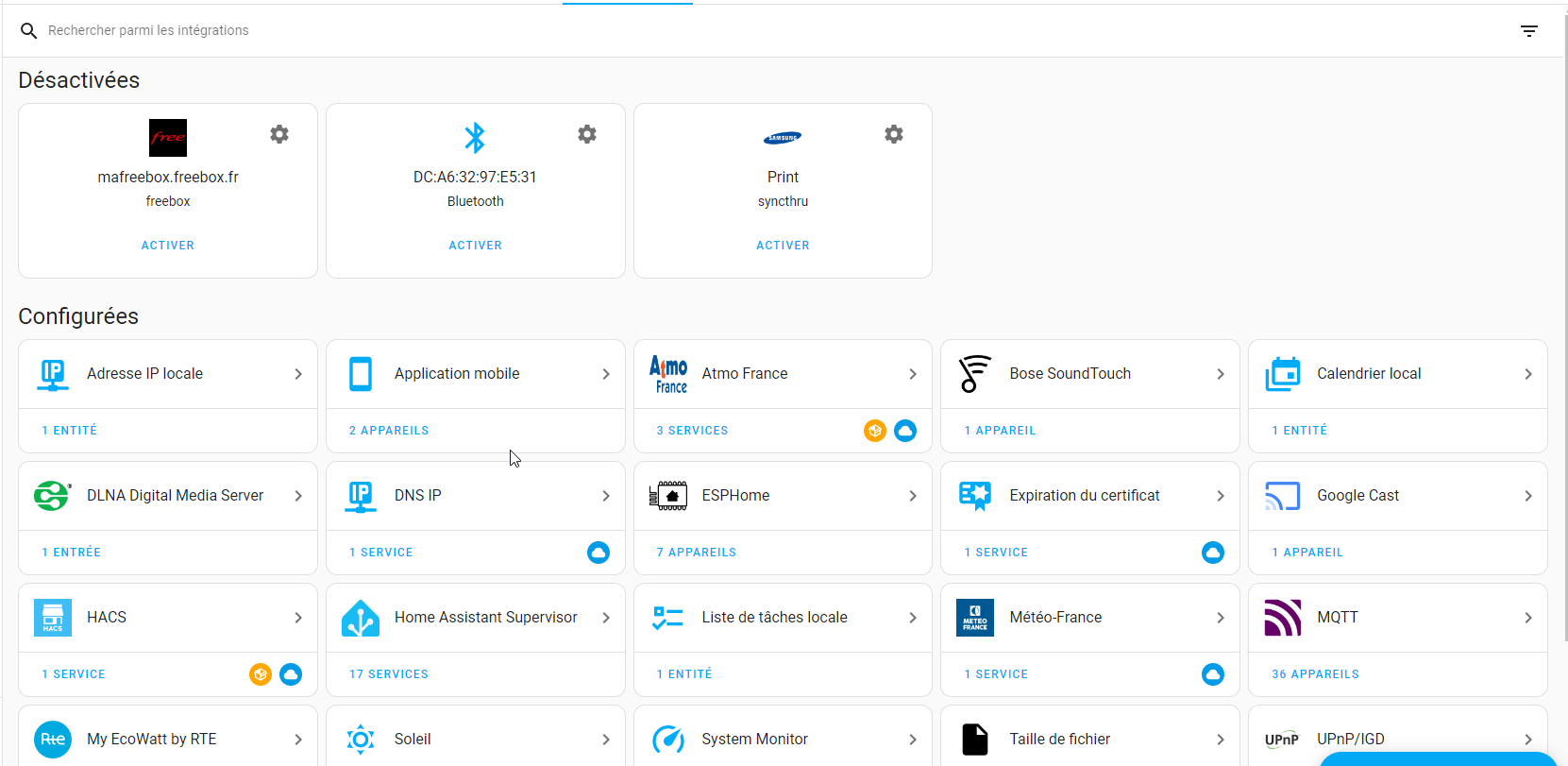Viewport: 1568px width, 766px height.
Task: Open settings gear on mafreebox.freebox.fr card
Action: click(279, 134)
